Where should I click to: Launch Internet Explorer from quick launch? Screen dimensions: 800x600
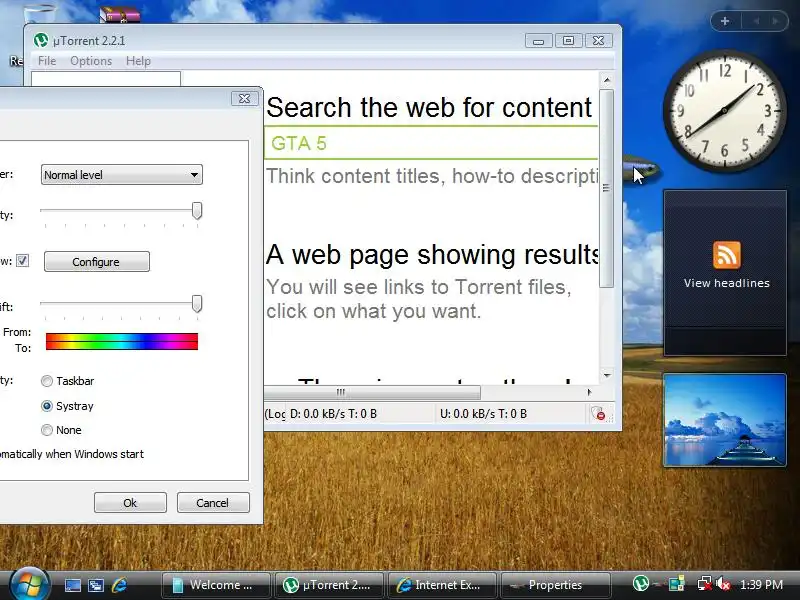coord(119,585)
